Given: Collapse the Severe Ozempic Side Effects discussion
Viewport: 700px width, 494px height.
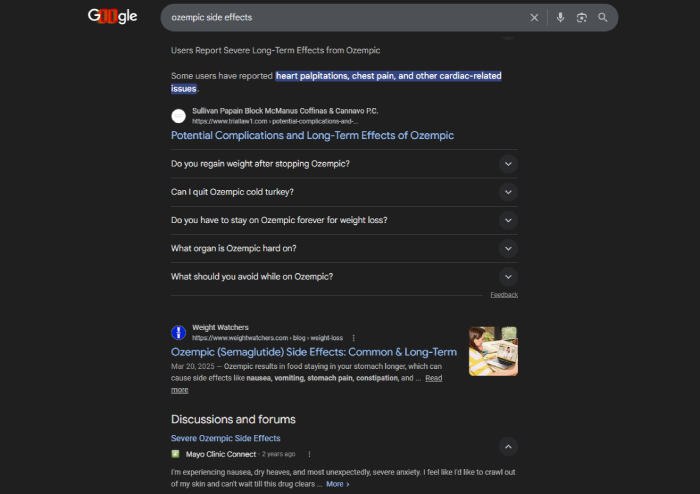Looking at the screenshot, I should click(x=508, y=447).
